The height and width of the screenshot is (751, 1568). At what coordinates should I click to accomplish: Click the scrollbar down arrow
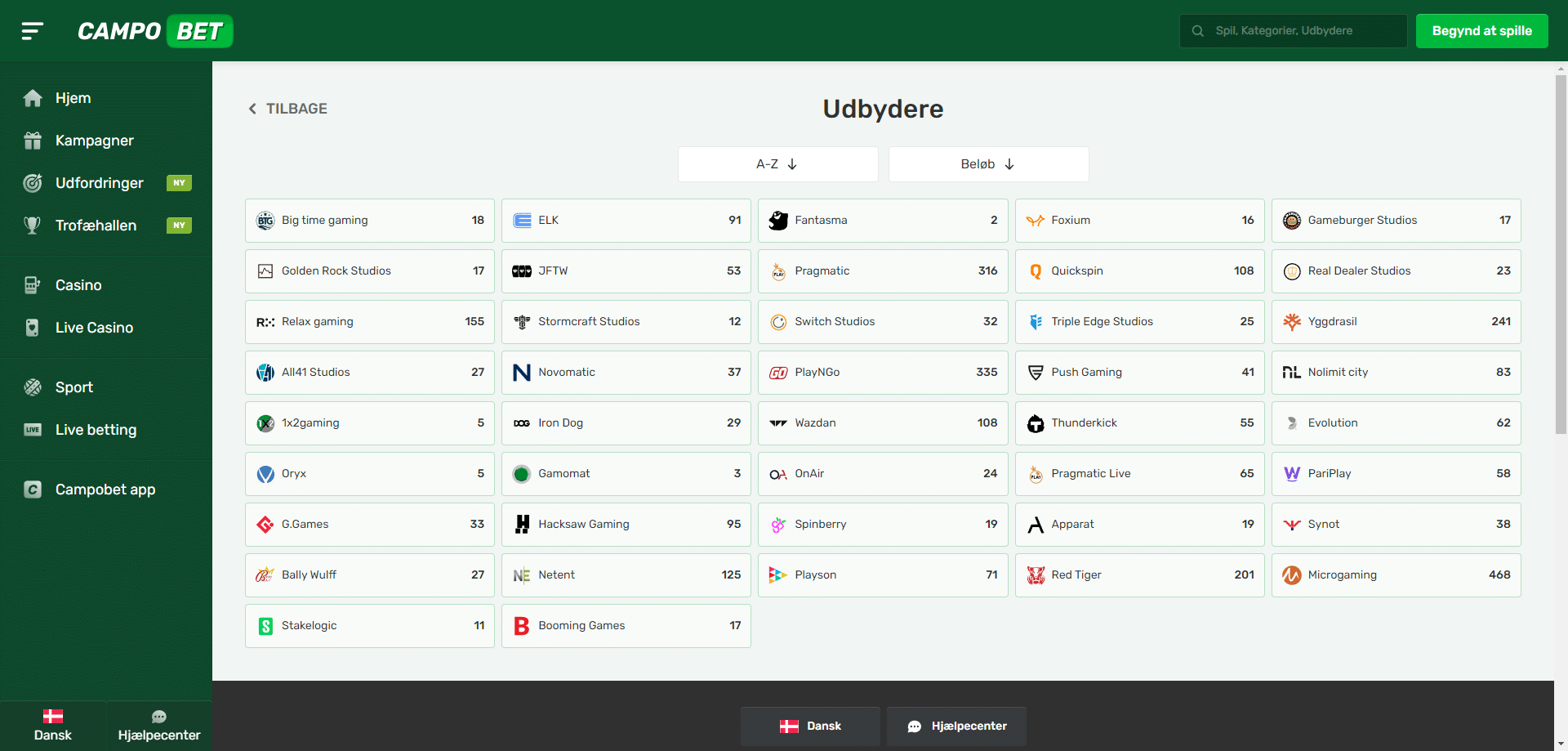1561,744
